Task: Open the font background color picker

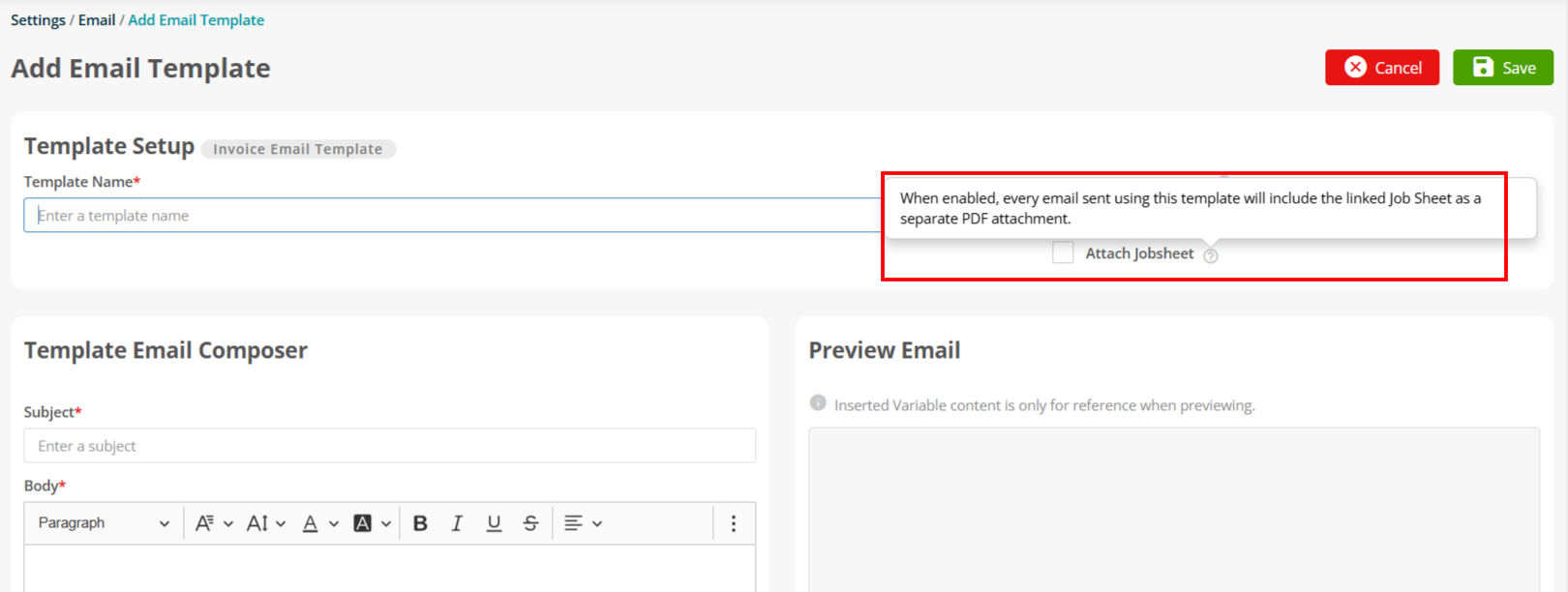Action: [372, 523]
